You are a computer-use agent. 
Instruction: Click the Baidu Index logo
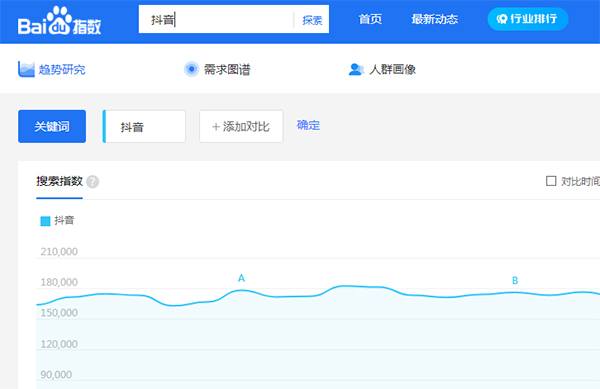point(60,21)
